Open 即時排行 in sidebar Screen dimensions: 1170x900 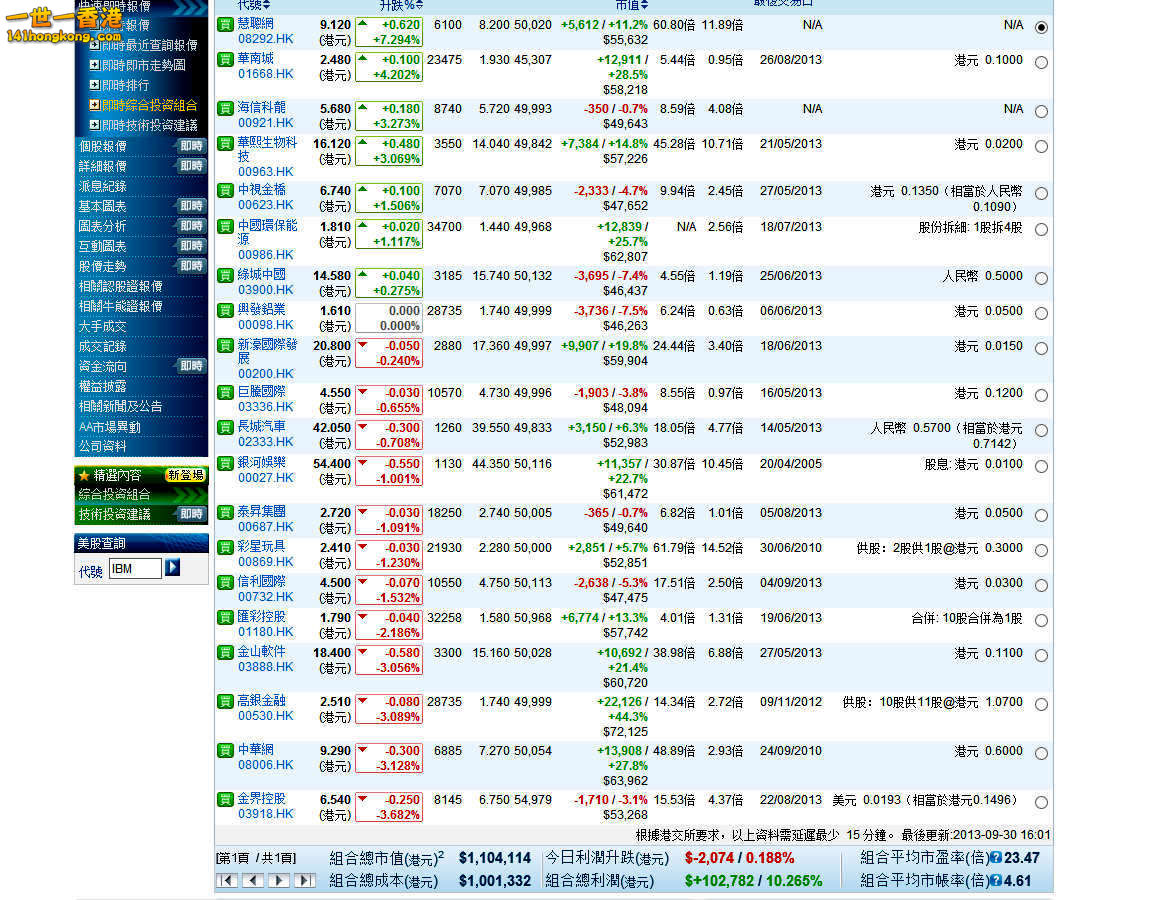pos(125,85)
